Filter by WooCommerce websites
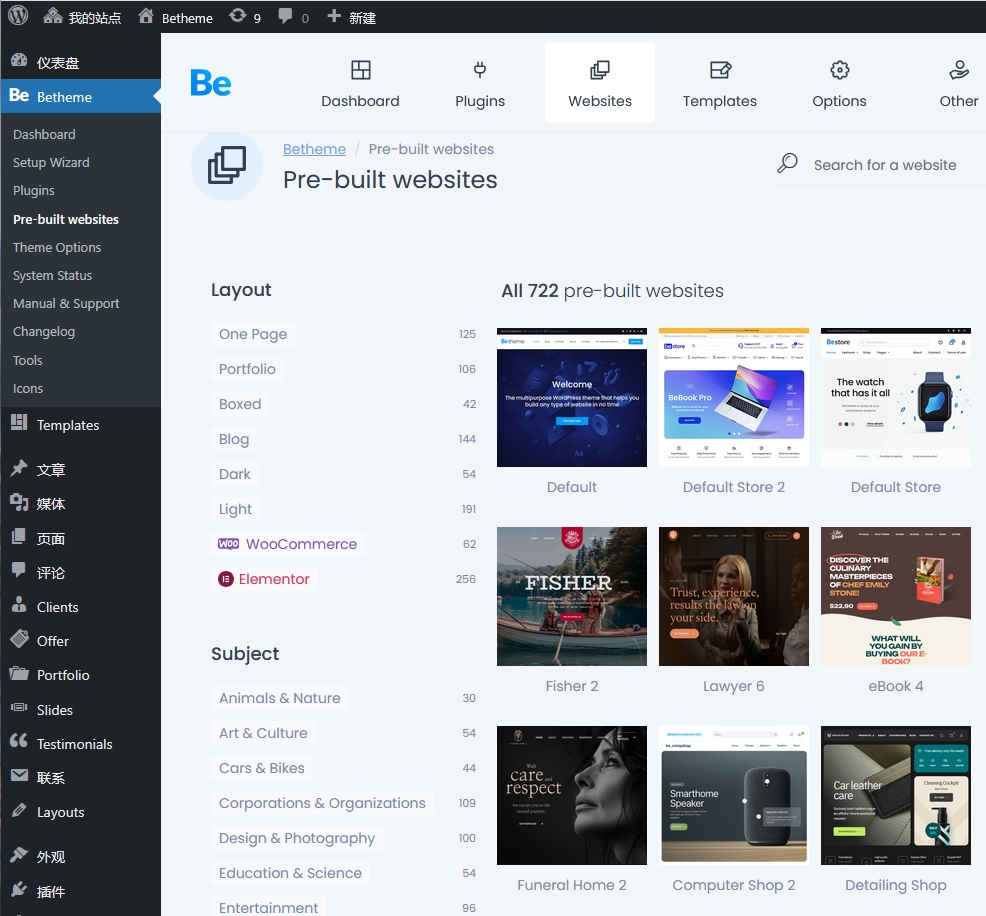986x916 pixels. click(288, 544)
